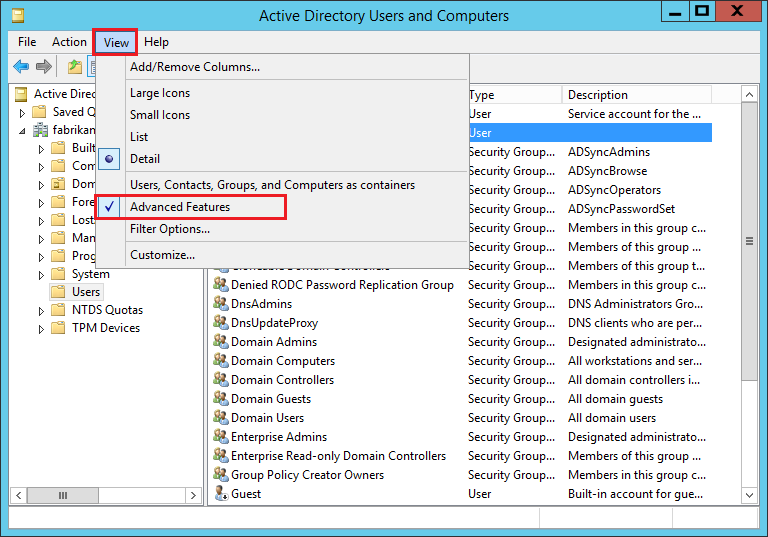Toggle Users, Contacts, Groups, and Computers as containers
The width and height of the screenshot is (768, 537).
pyautogui.click(x=282, y=185)
